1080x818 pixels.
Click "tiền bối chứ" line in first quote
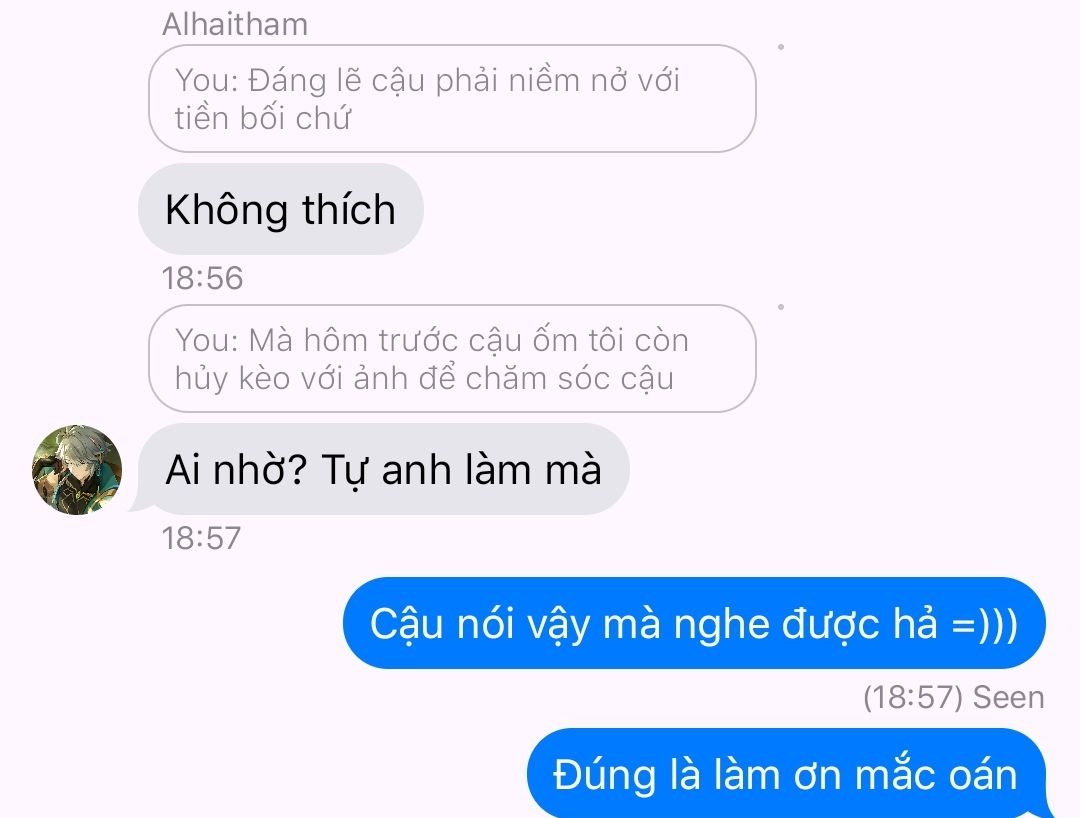pyautogui.click(x=263, y=118)
